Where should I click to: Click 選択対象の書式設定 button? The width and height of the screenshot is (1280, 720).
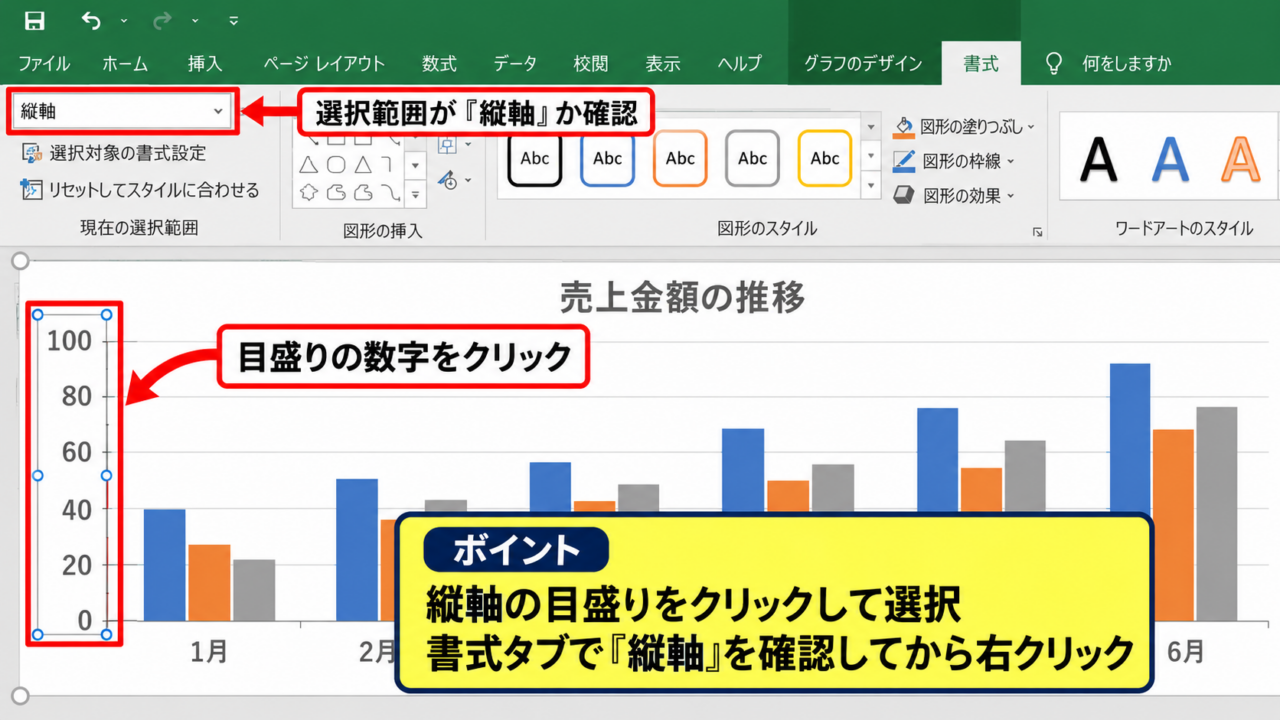pyautogui.click(x=114, y=153)
